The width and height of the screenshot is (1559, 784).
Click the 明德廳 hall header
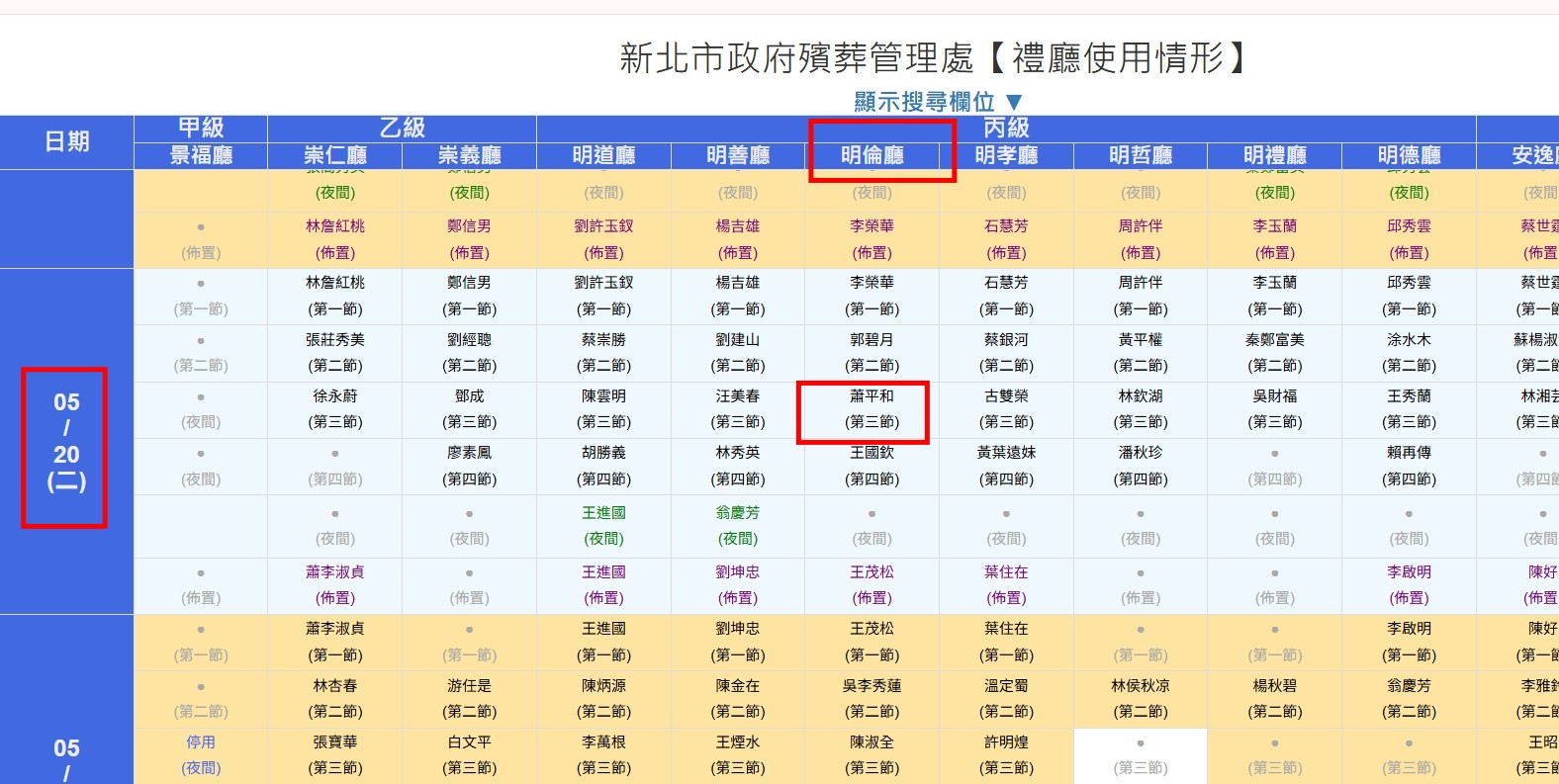[1410, 155]
